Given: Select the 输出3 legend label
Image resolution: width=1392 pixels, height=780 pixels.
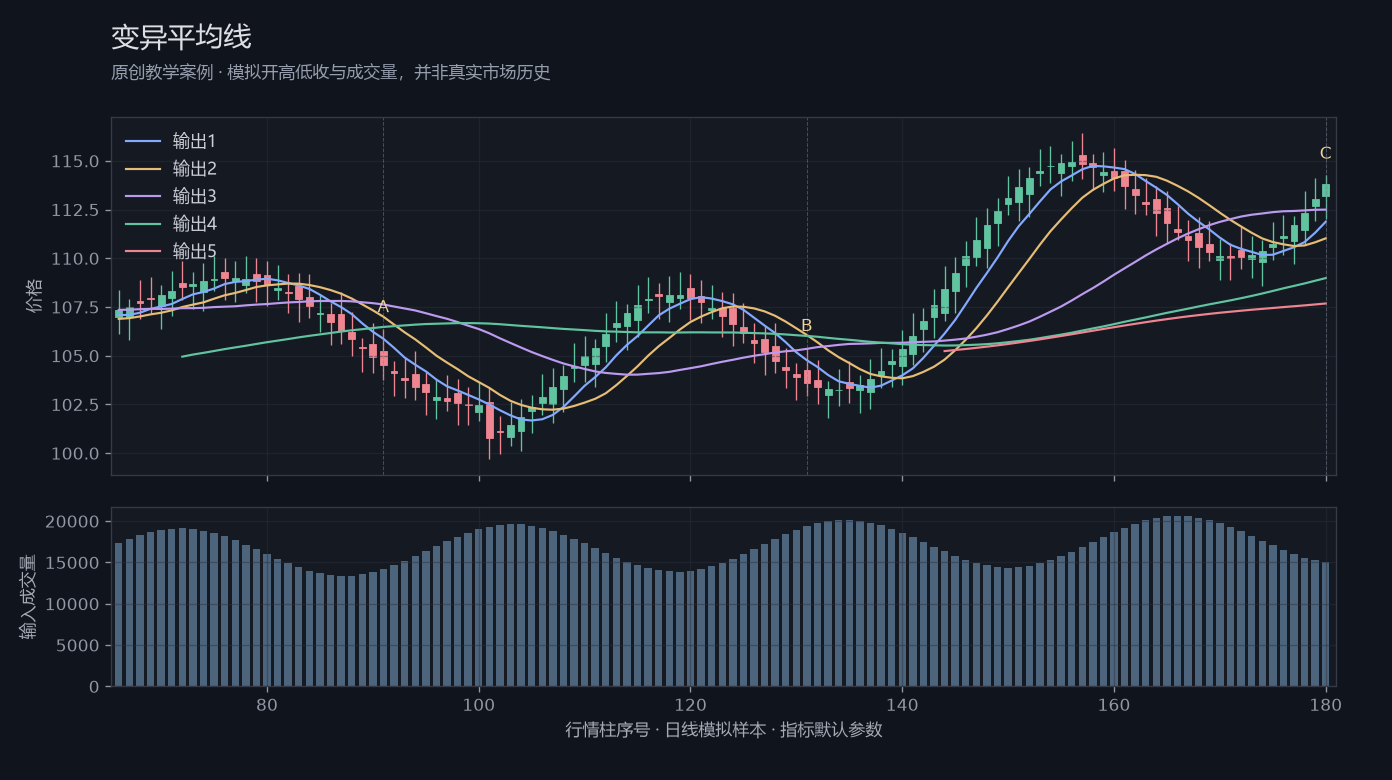Looking at the screenshot, I should (x=195, y=196).
